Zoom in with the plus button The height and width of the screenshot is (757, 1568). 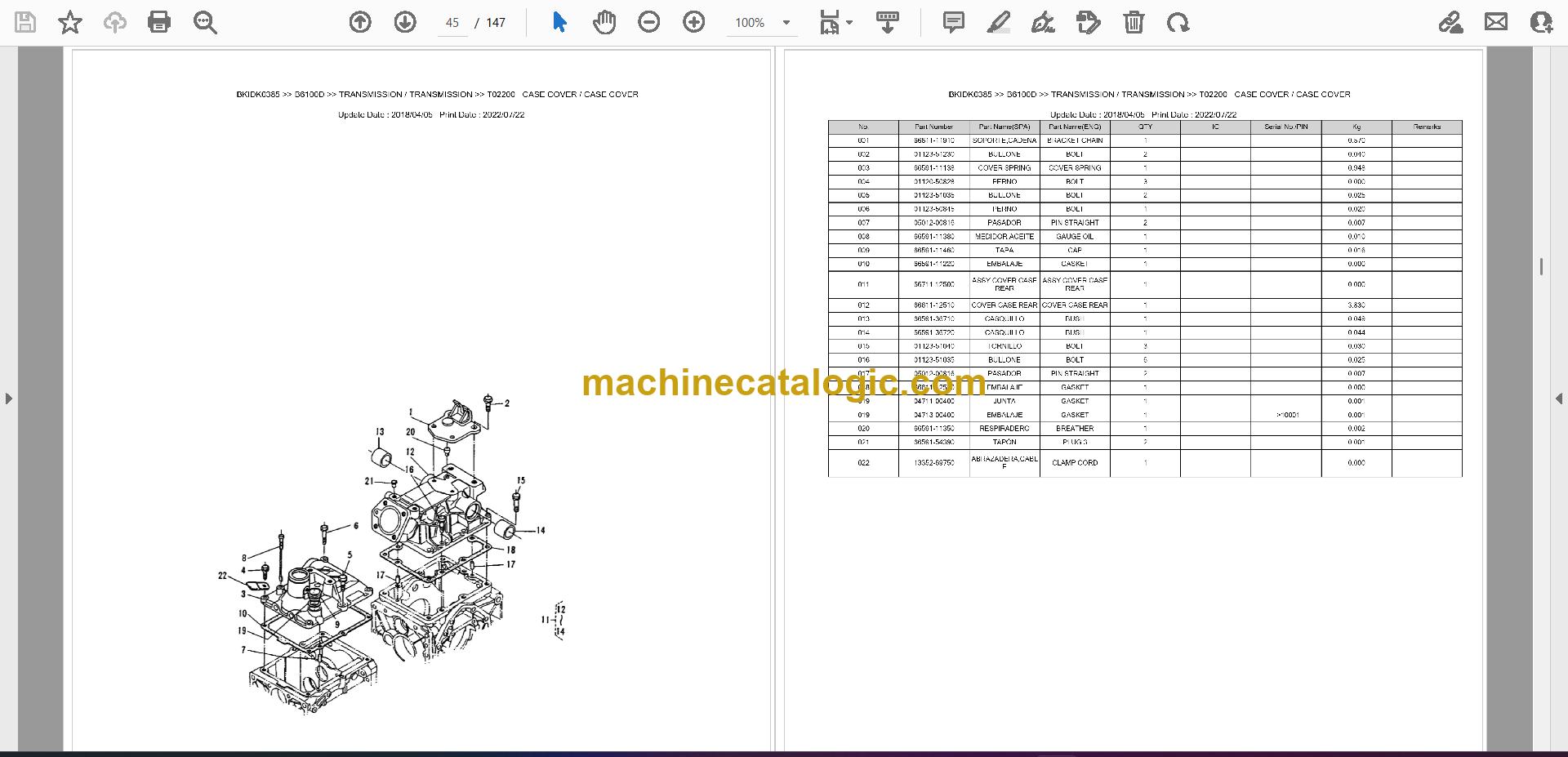click(694, 22)
